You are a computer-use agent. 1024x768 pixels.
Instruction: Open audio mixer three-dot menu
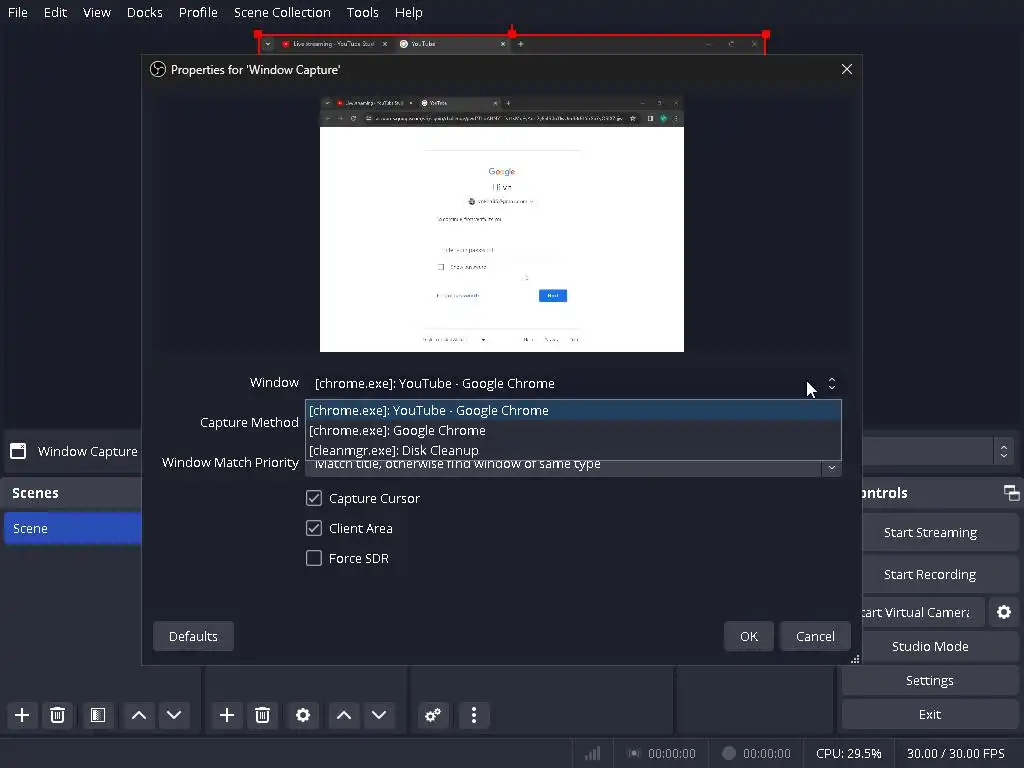(474, 715)
